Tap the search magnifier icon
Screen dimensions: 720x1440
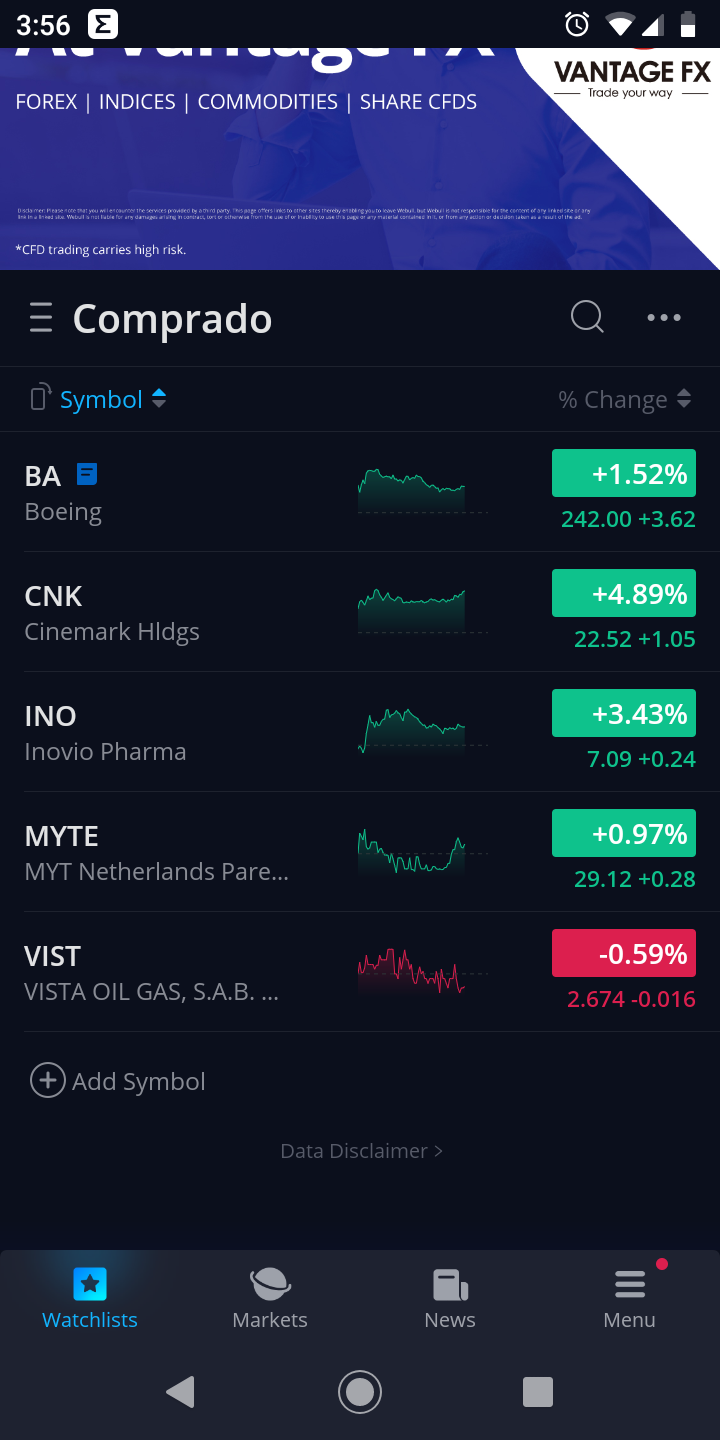pyautogui.click(x=587, y=317)
